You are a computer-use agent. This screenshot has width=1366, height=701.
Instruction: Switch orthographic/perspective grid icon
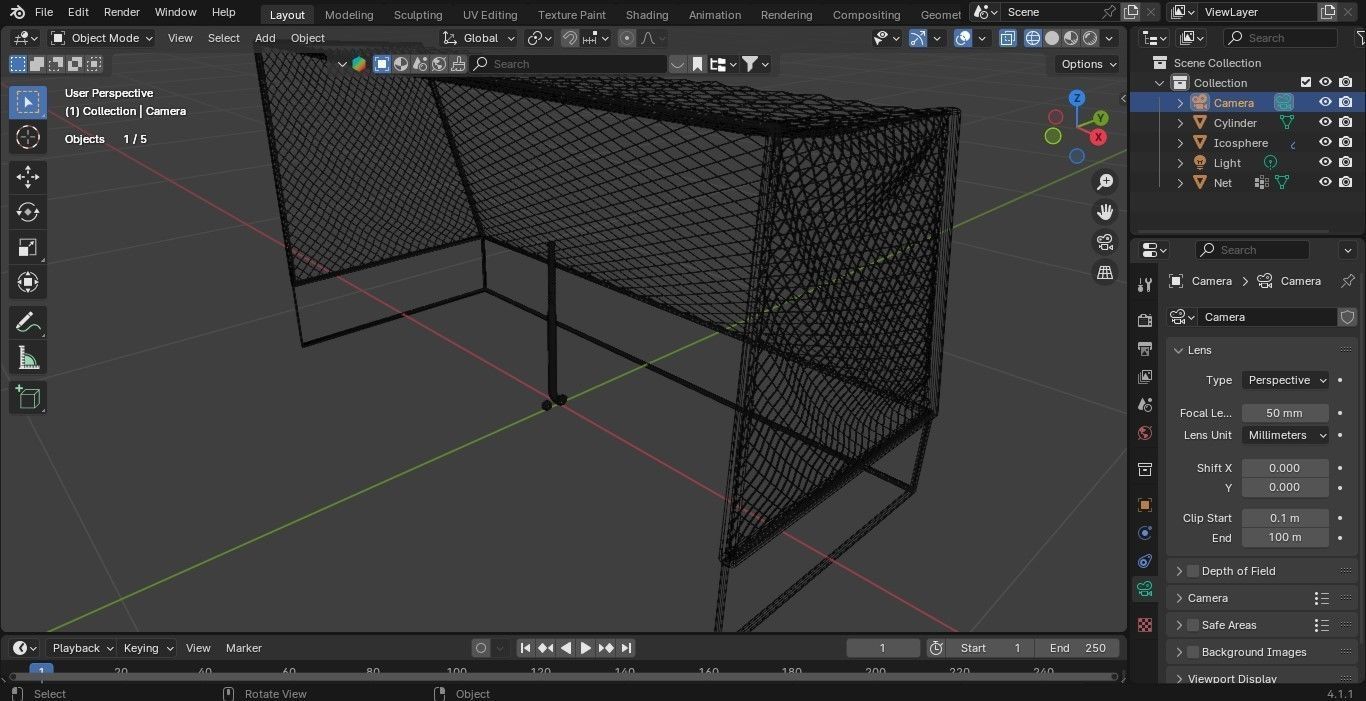click(1105, 272)
